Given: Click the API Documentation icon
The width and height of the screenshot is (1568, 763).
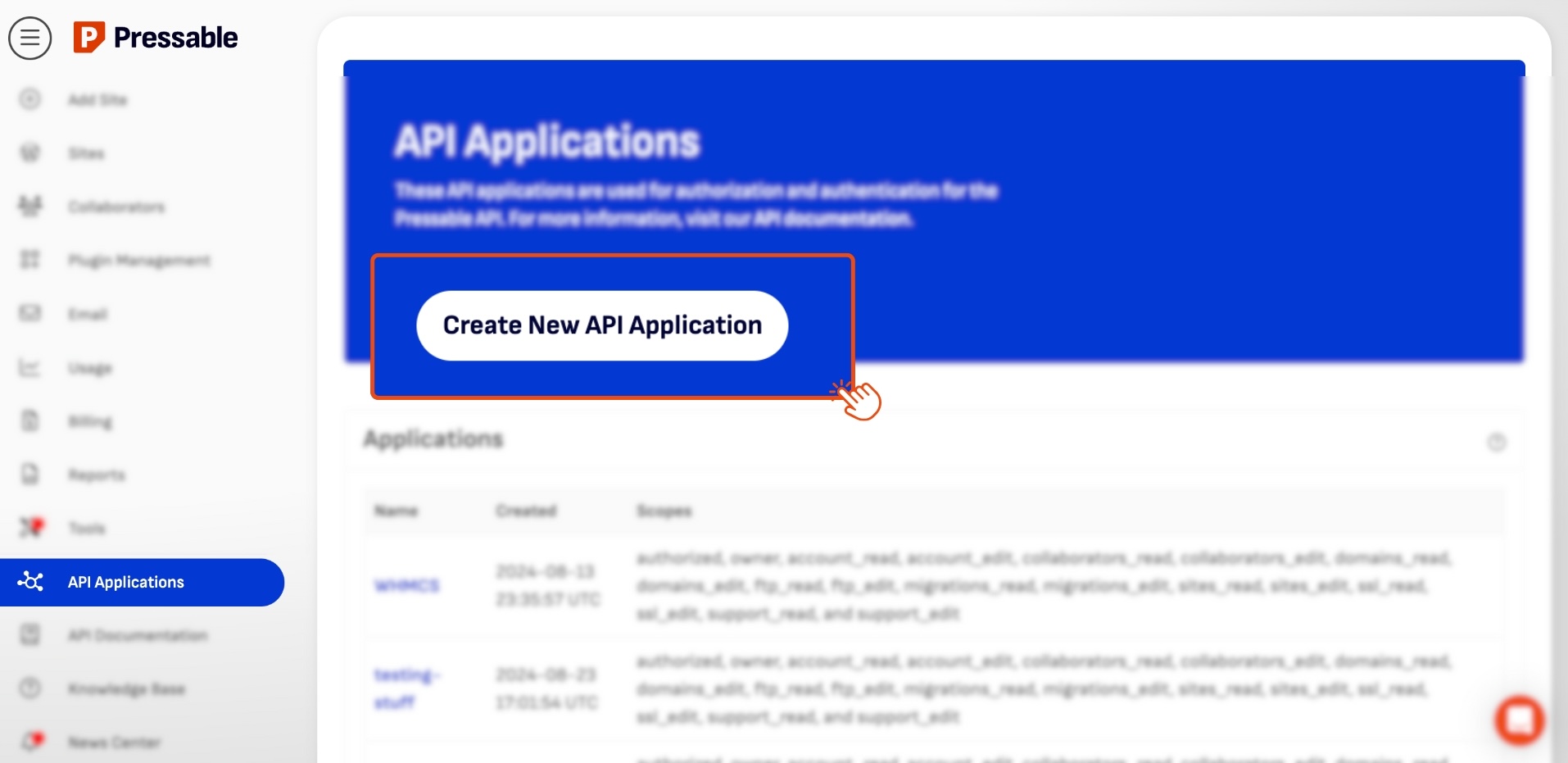Looking at the screenshot, I should point(30,635).
